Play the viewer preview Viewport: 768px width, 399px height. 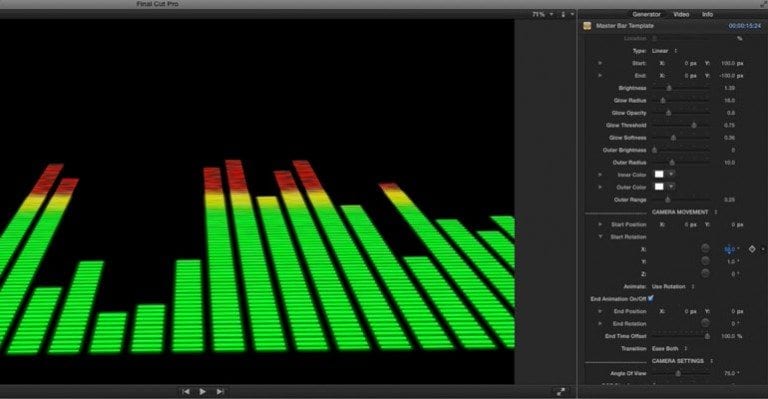coord(202,391)
